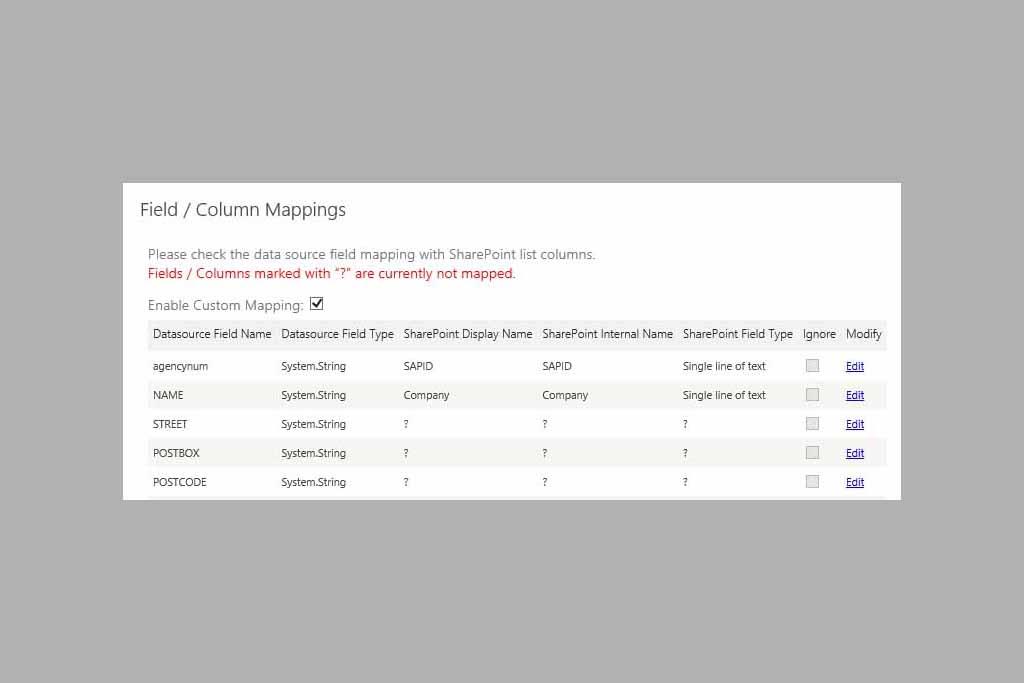
Task: Tick the Ignore box for STREET
Action: tap(812, 424)
